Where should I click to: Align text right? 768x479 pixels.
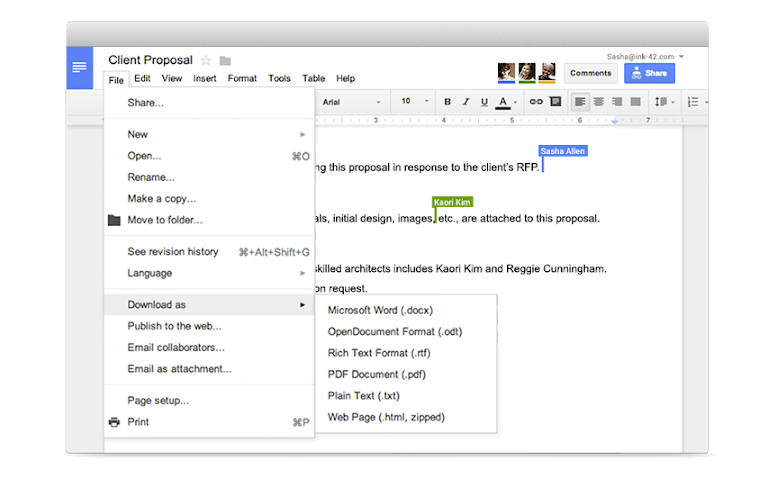[617, 101]
